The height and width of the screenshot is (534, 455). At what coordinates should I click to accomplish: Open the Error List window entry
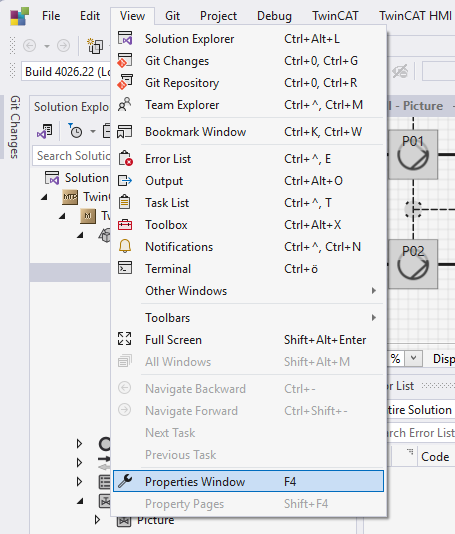(x=248, y=159)
